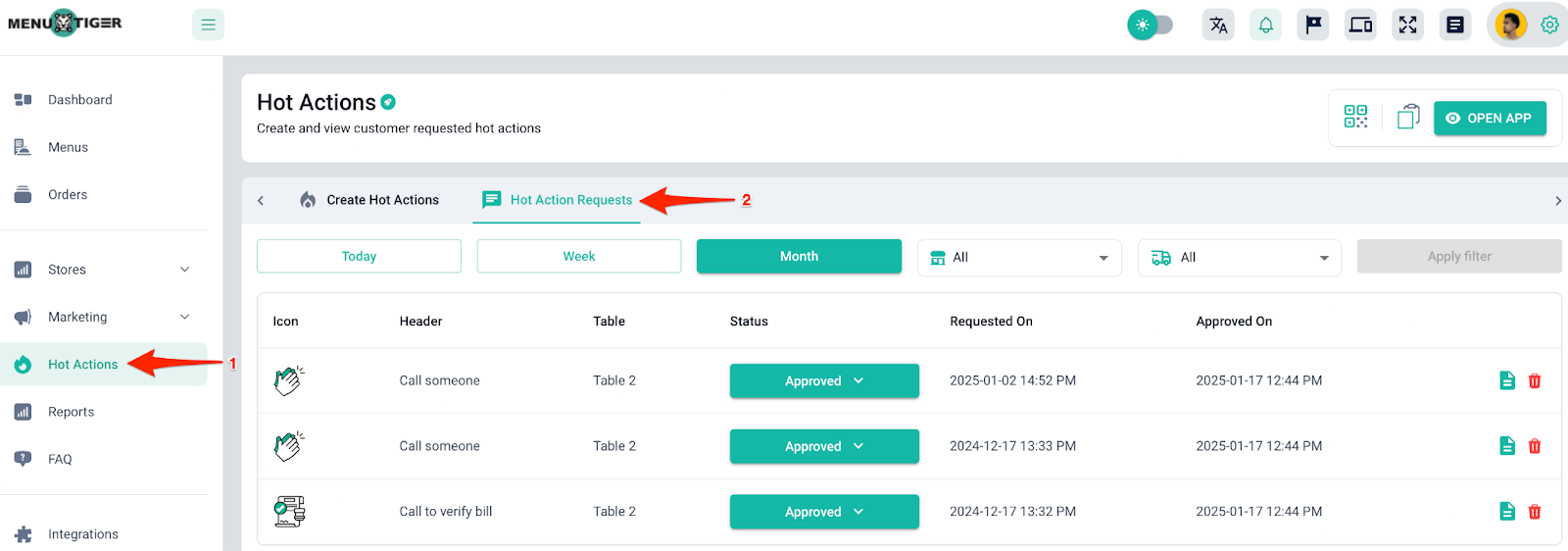
Task: Open the settings gear icon
Action: coord(1549,25)
